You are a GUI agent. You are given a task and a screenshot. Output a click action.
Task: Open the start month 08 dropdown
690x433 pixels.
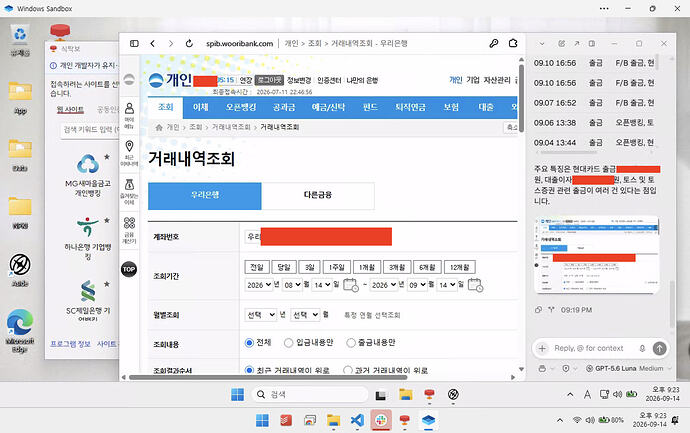pyautogui.click(x=292, y=285)
